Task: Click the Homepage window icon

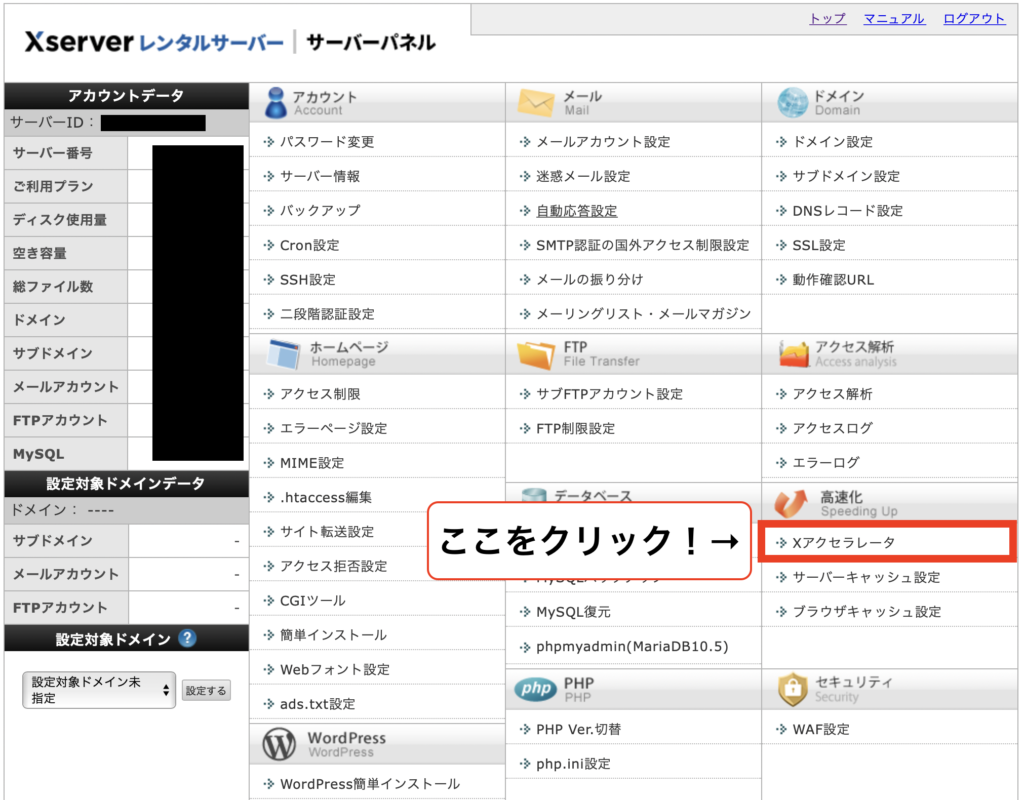Action: tap(283, 354)
